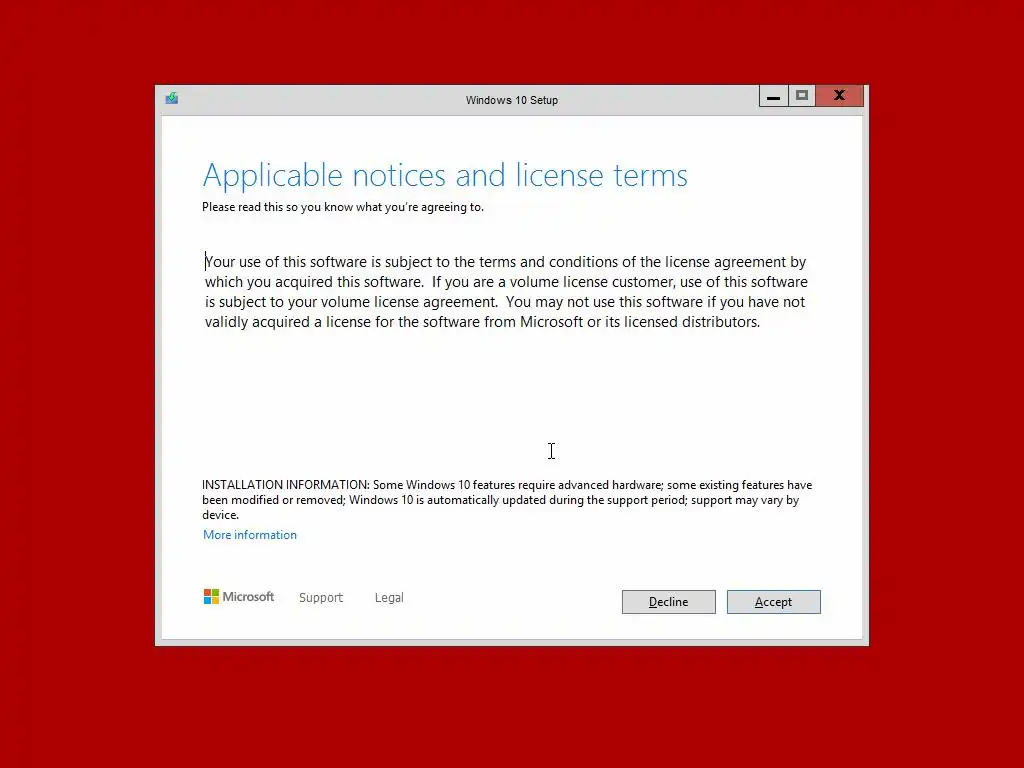1024x768 pixels.
Task: Minimize the Windows 10 Setup window
Action: click(x=773, y=96)
